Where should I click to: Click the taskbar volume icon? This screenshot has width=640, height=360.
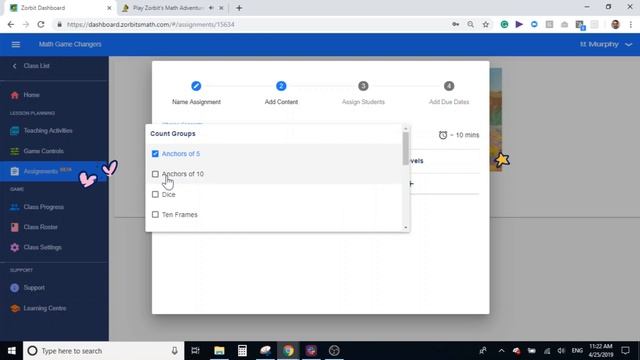click(x=561, y=351)
